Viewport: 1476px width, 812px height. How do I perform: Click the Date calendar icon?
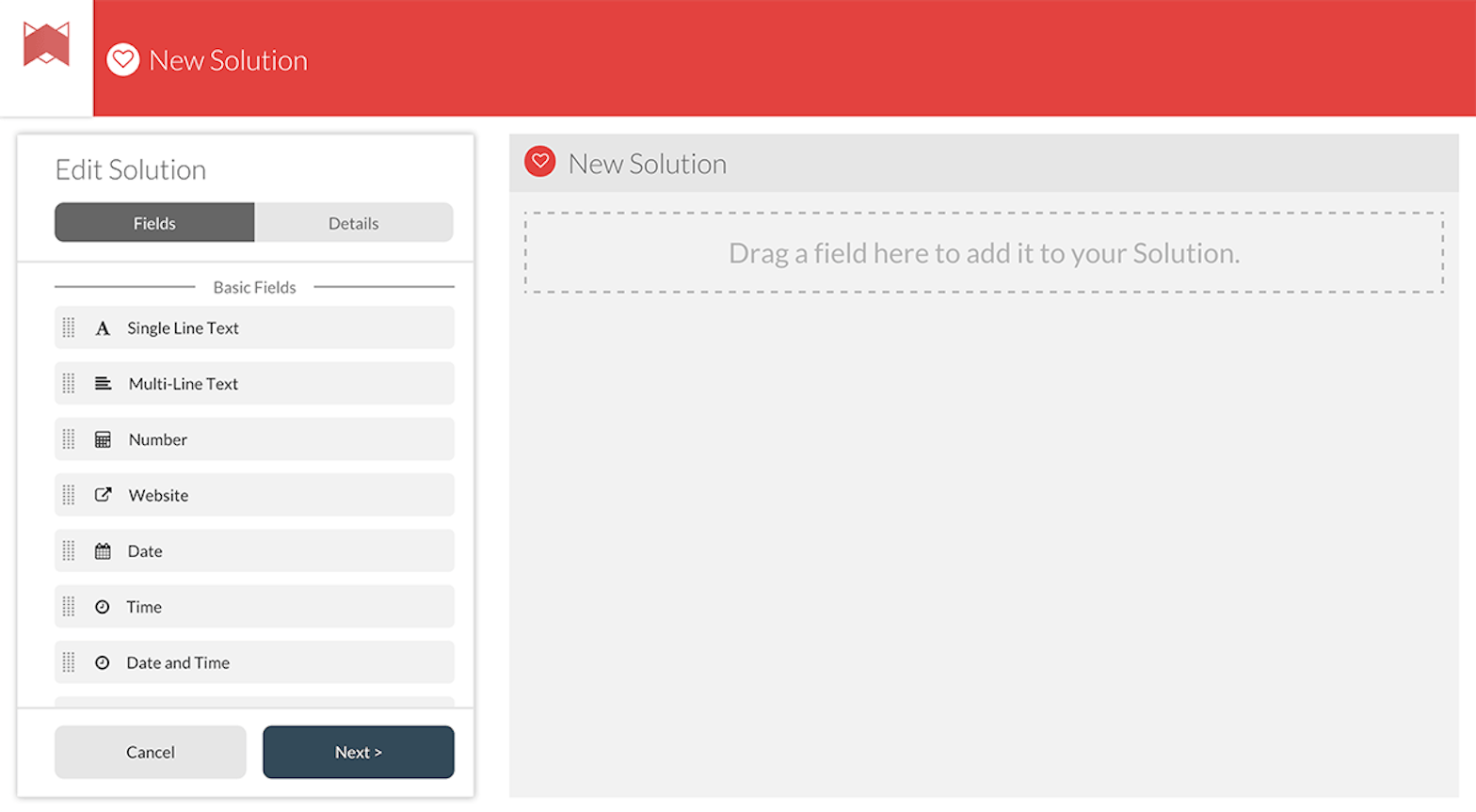click(103, 551)
